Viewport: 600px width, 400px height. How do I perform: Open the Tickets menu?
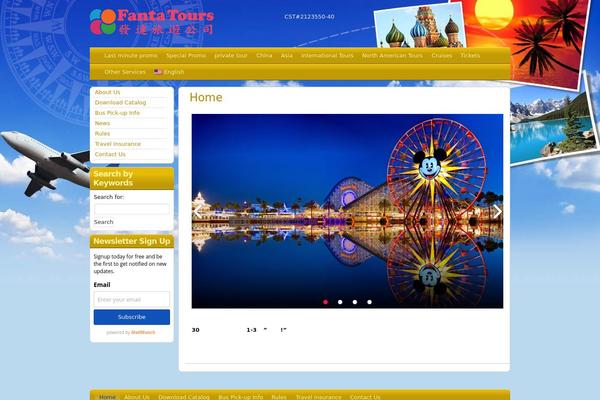(x=470, y=56)
